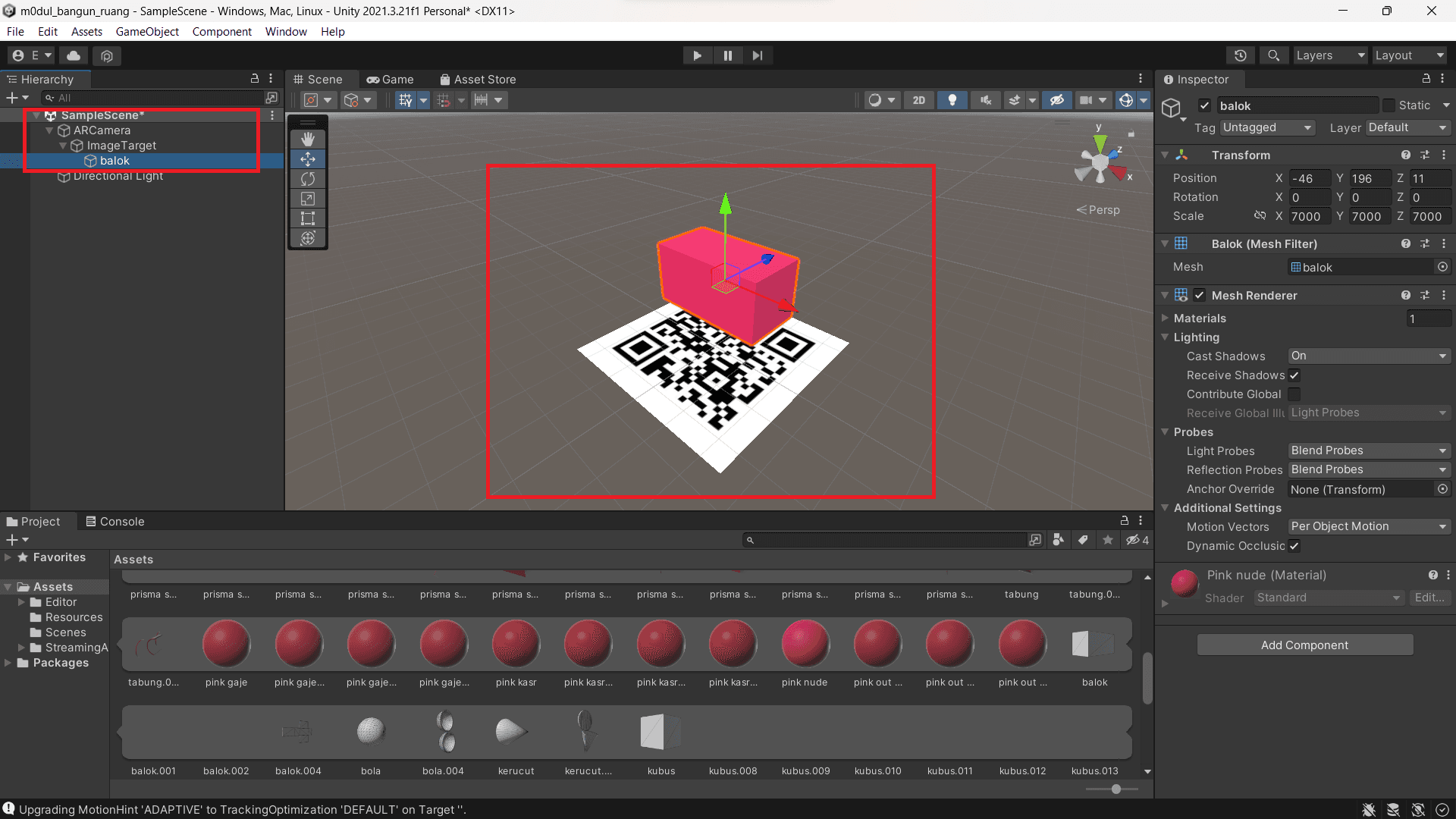Open the Assets menu

pos(86,32)
